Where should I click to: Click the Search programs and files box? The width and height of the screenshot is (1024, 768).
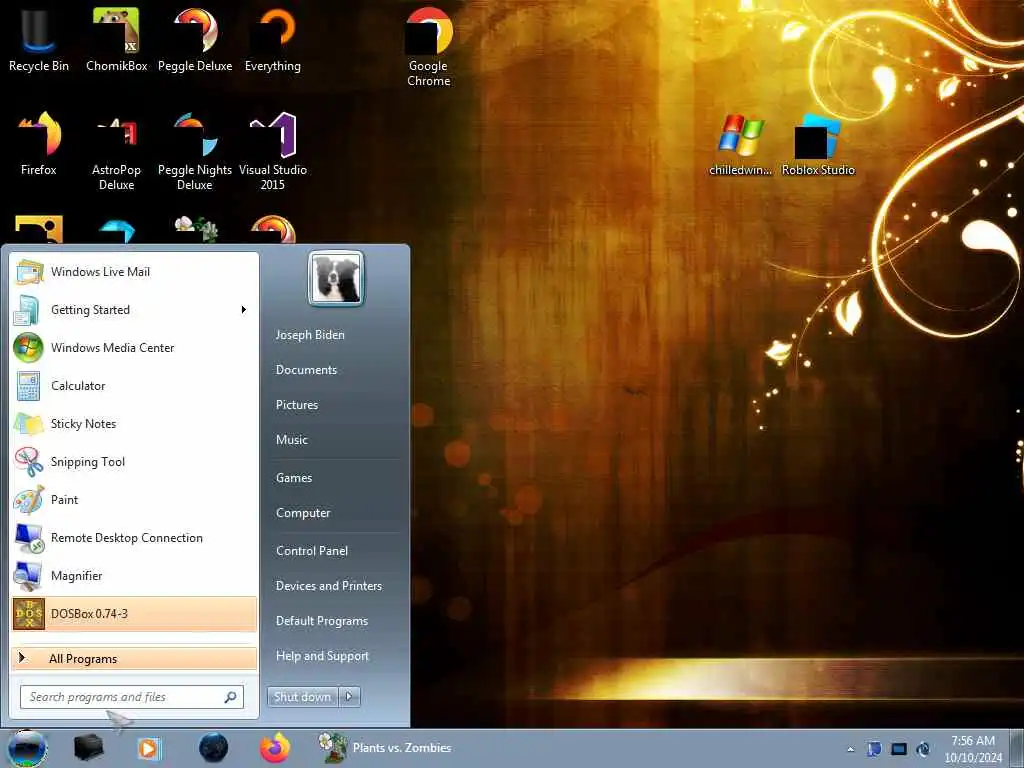[132, 697]
